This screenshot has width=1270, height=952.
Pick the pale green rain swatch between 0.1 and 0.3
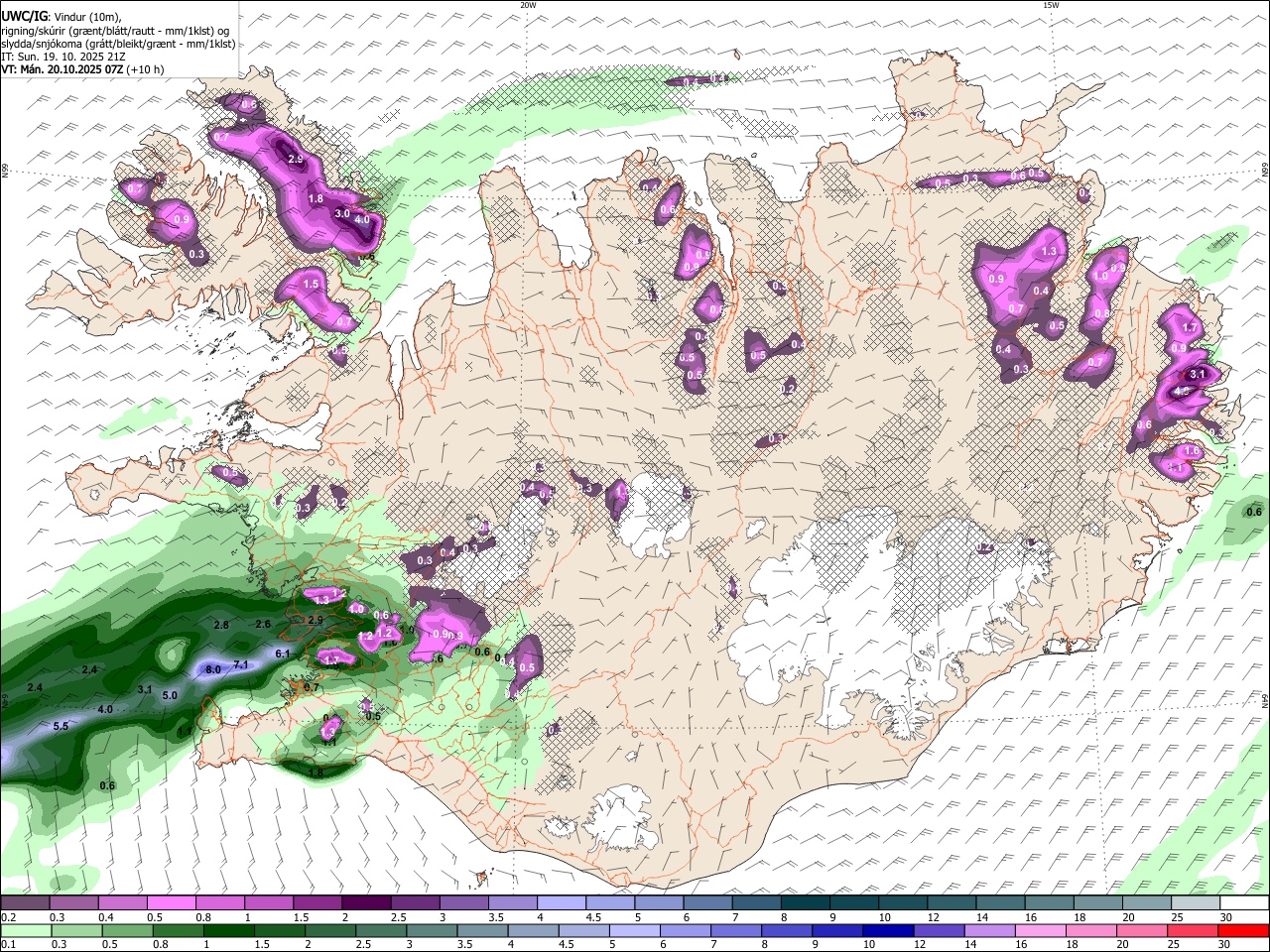coord(25,930)
